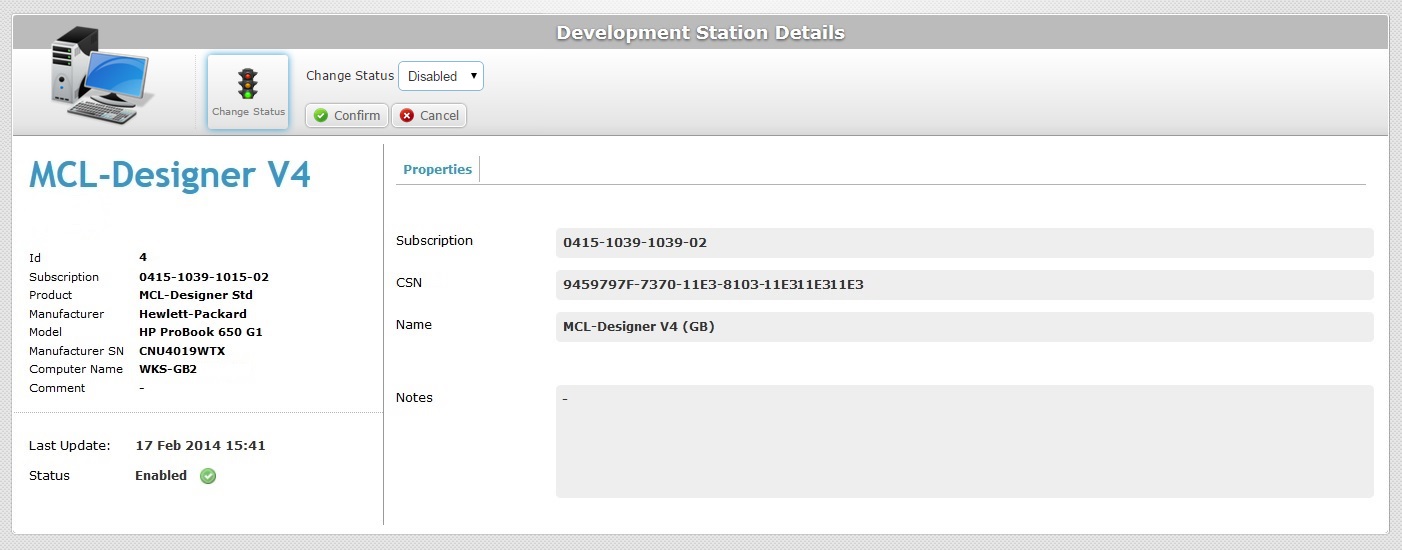This screenshot has height=550, width=1402.
Task: Click the Manufacturer SN label
Action: 76,351
